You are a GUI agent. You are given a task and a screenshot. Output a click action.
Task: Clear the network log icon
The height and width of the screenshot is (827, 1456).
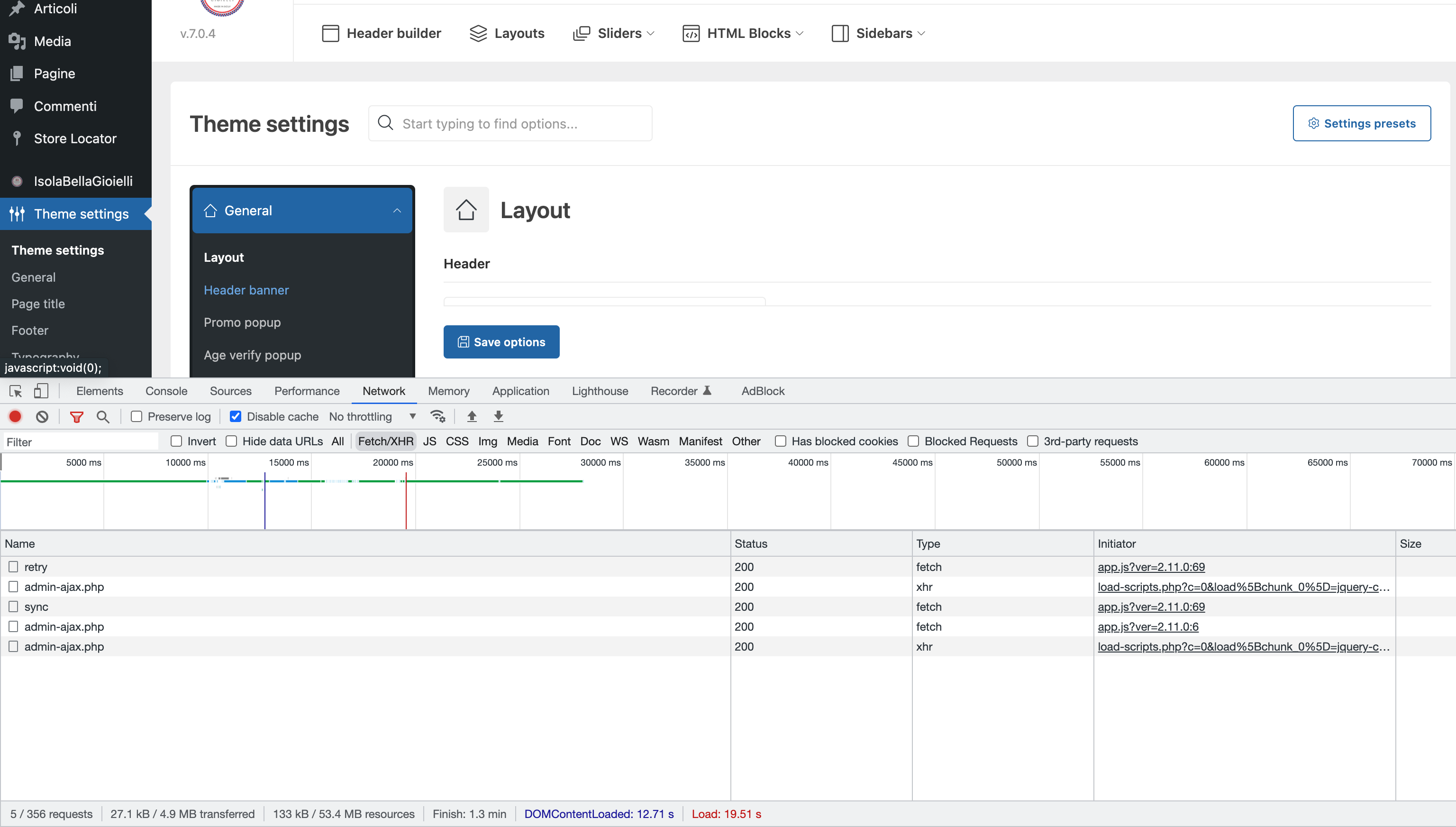pos(42,416)
